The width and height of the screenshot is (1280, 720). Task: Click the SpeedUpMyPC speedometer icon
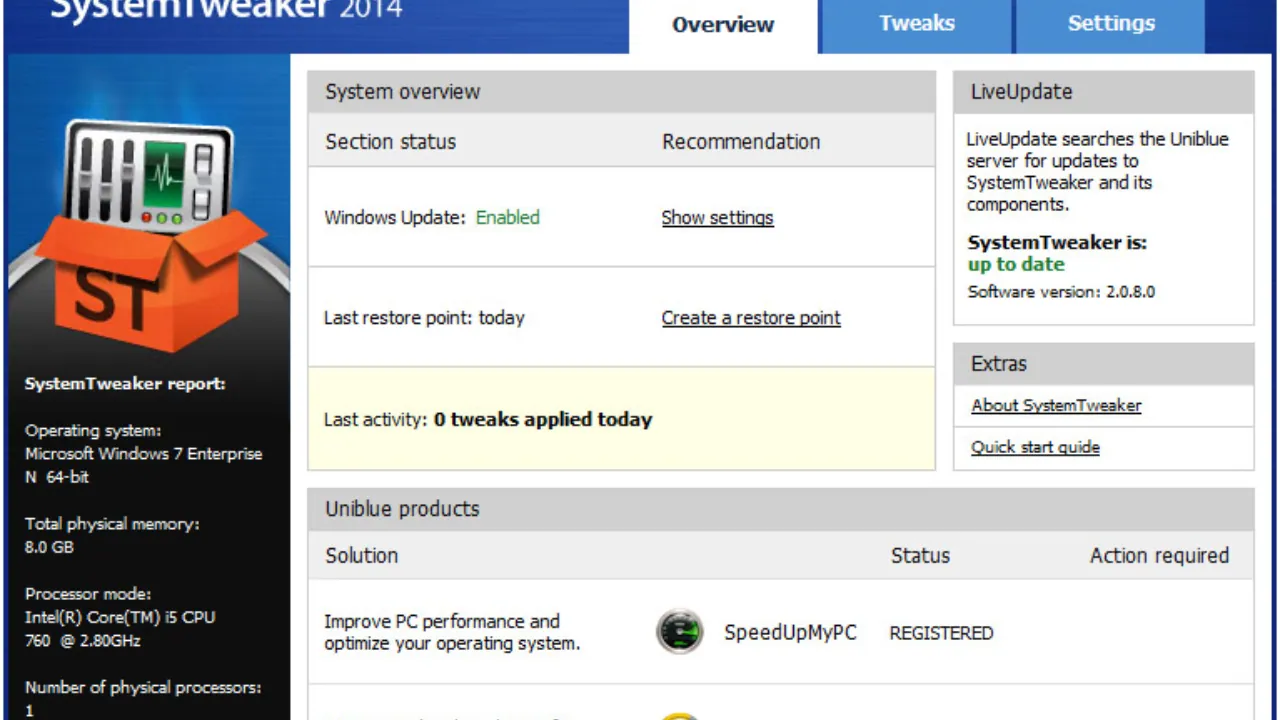(x=679, y=632)
